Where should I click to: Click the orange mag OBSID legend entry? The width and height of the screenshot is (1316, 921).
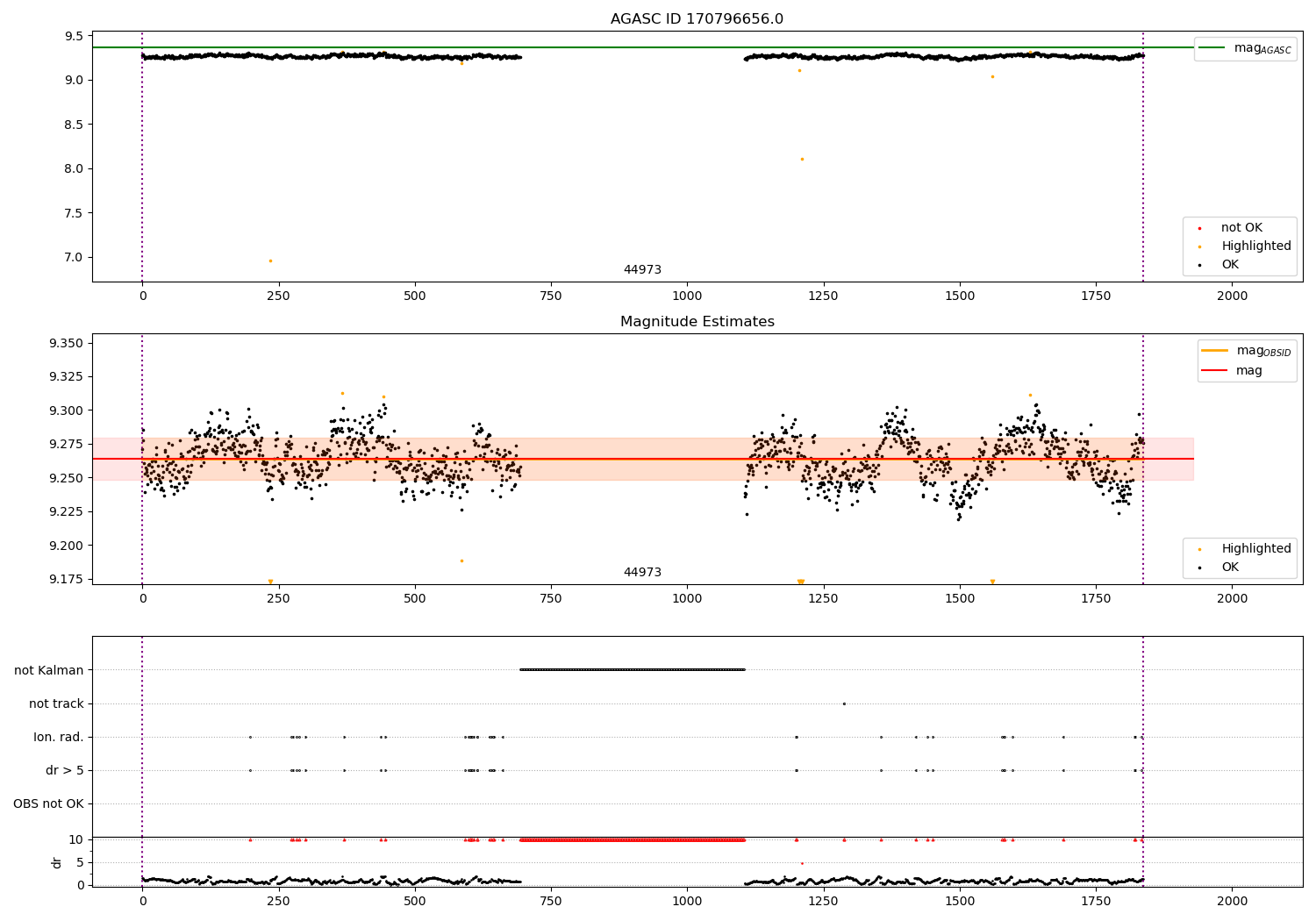click(1247, 351)
